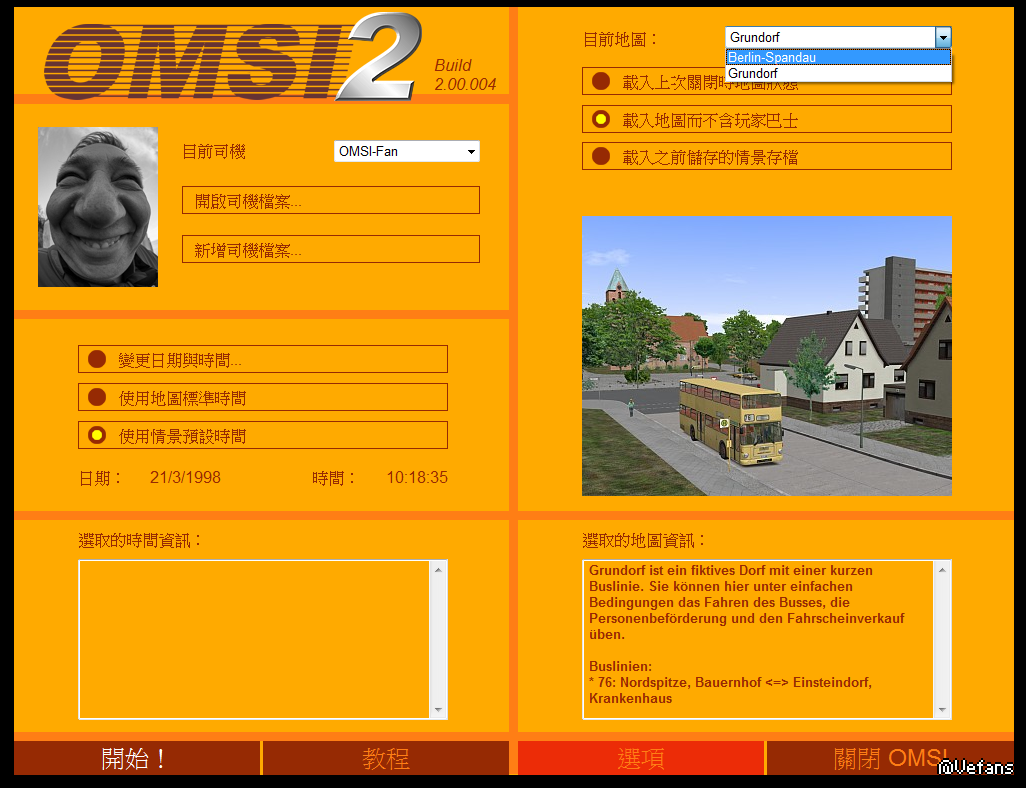Click up arrow of time info scrollbar
The height and width of the screenshot is (788, 1026).
coord(438,570)
